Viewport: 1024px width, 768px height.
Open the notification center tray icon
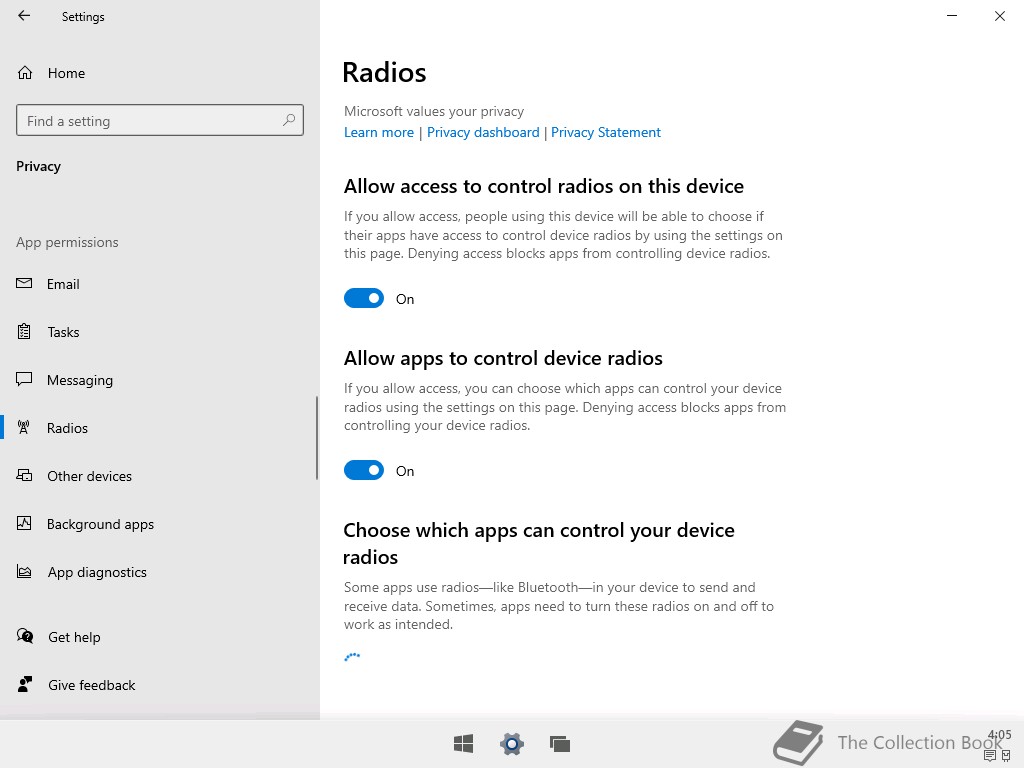click(990, 756)
